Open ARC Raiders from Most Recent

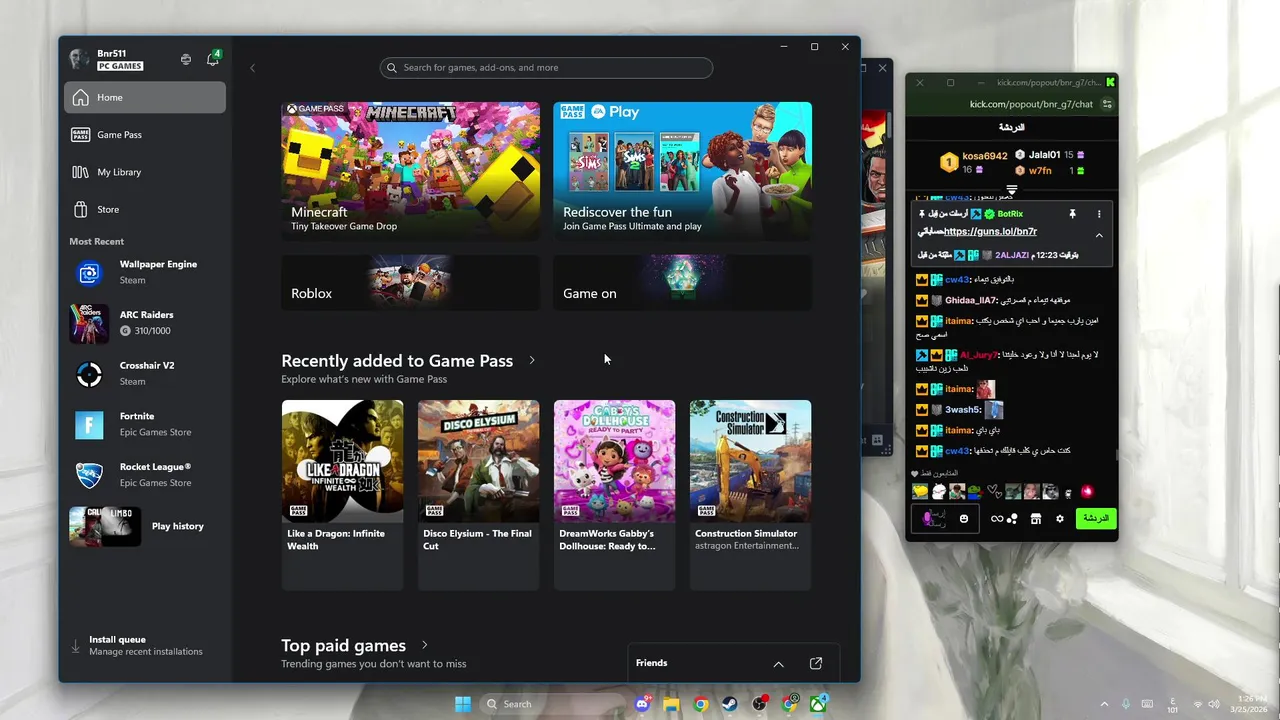click(x=145, y=323)
